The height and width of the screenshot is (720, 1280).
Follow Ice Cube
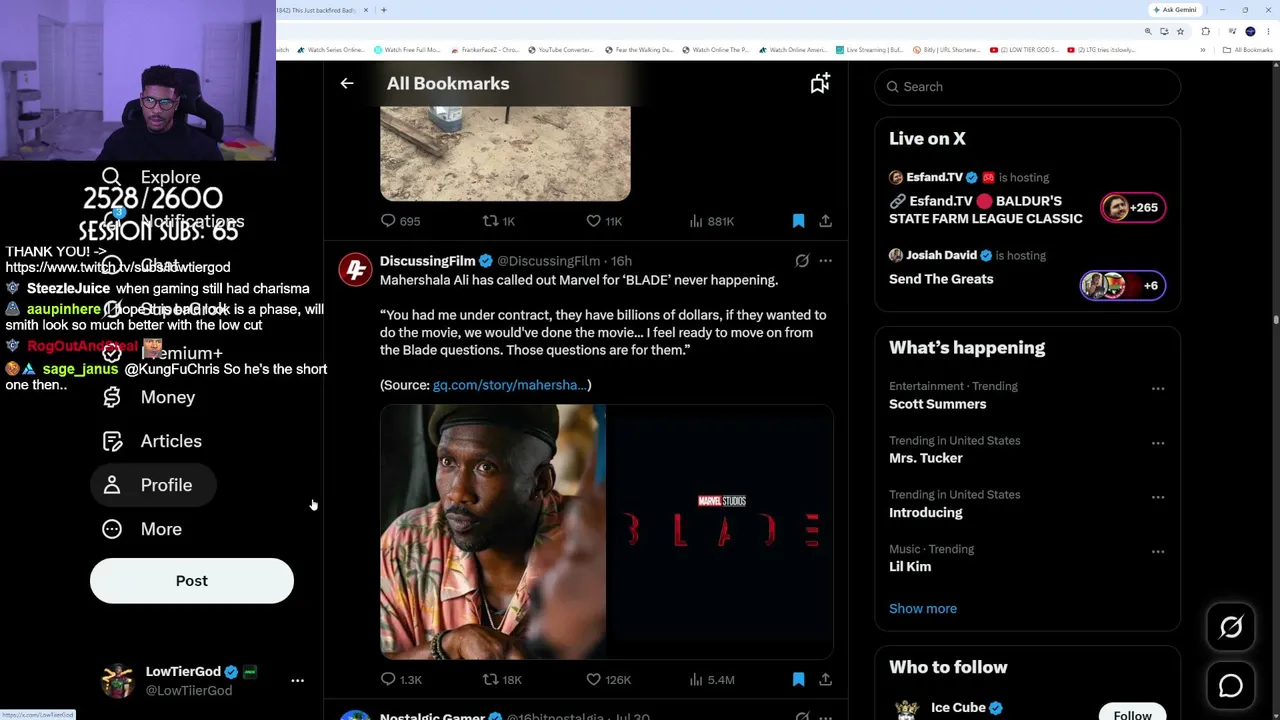click(x=1133, y=714)
